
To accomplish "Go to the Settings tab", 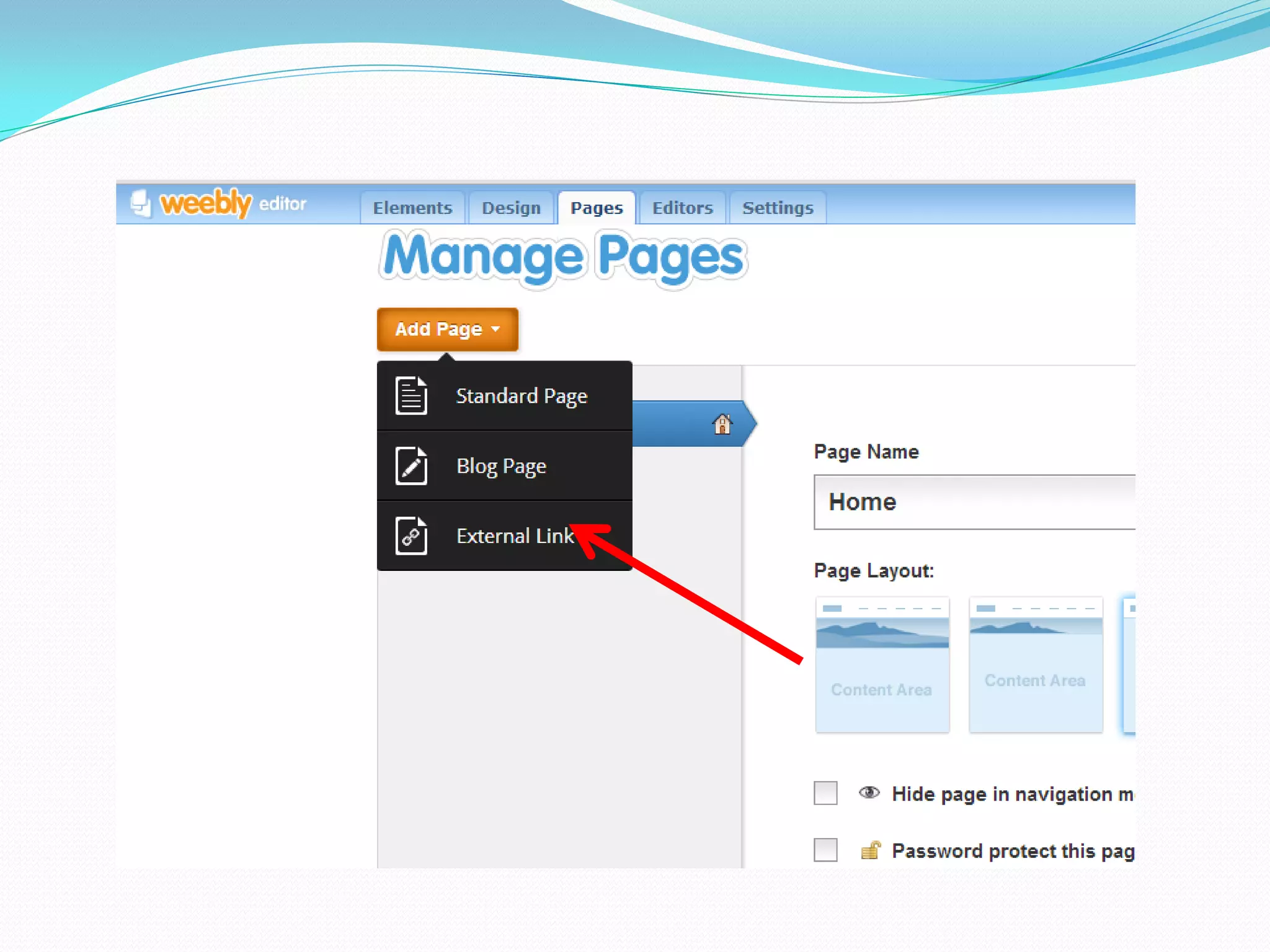I will click(778, 208).
